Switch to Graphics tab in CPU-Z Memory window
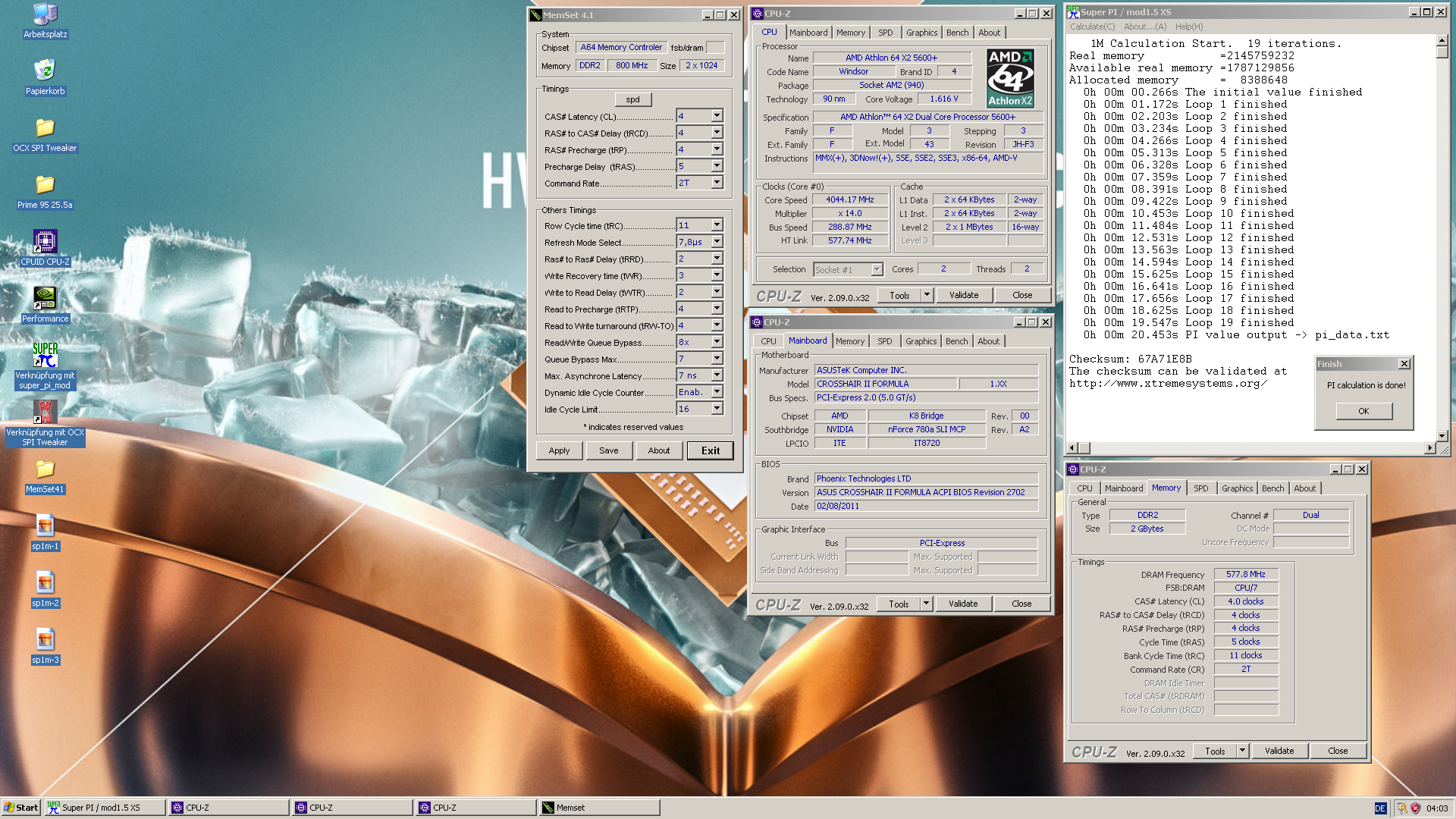The image size is (1456, 819). click(x=1237, y=488)
